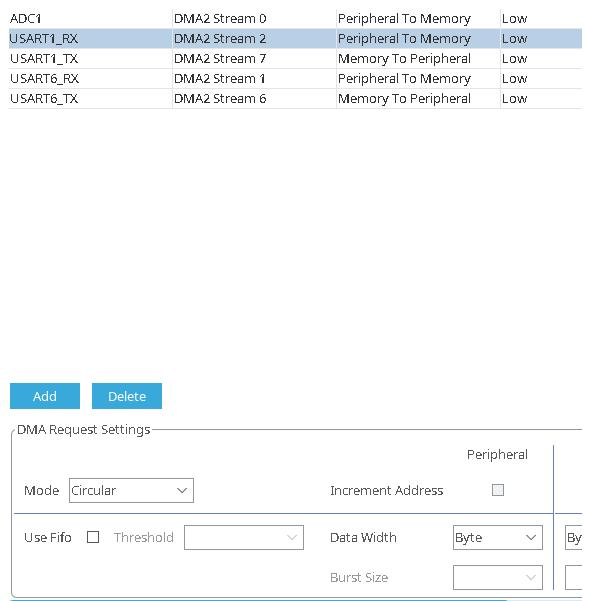Click DMA2 Stream 1 cell
Image resolution: width=590 pixels, height=601 pixels.
point(254,78)
